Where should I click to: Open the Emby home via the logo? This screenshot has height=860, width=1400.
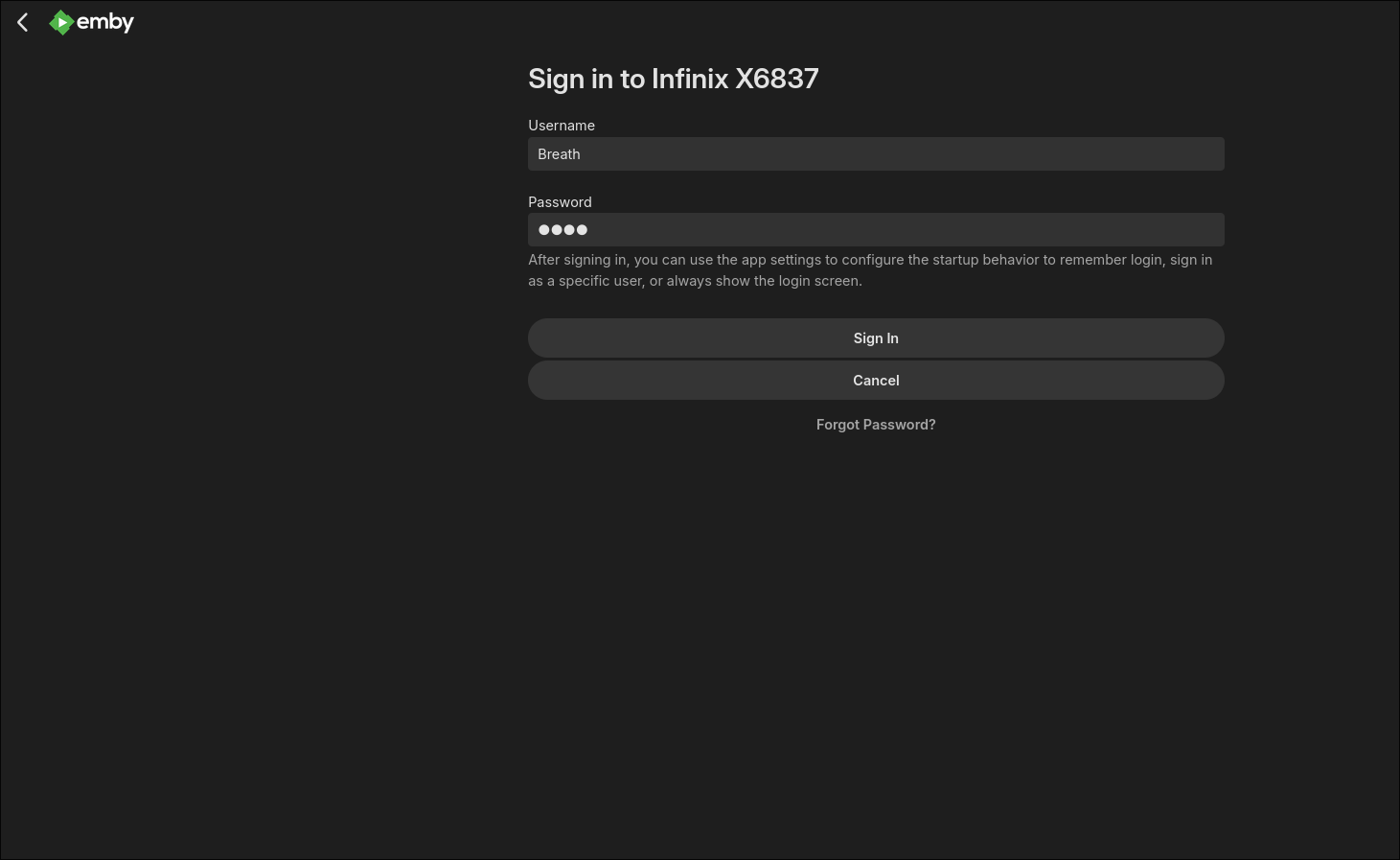tap(62, 22)
